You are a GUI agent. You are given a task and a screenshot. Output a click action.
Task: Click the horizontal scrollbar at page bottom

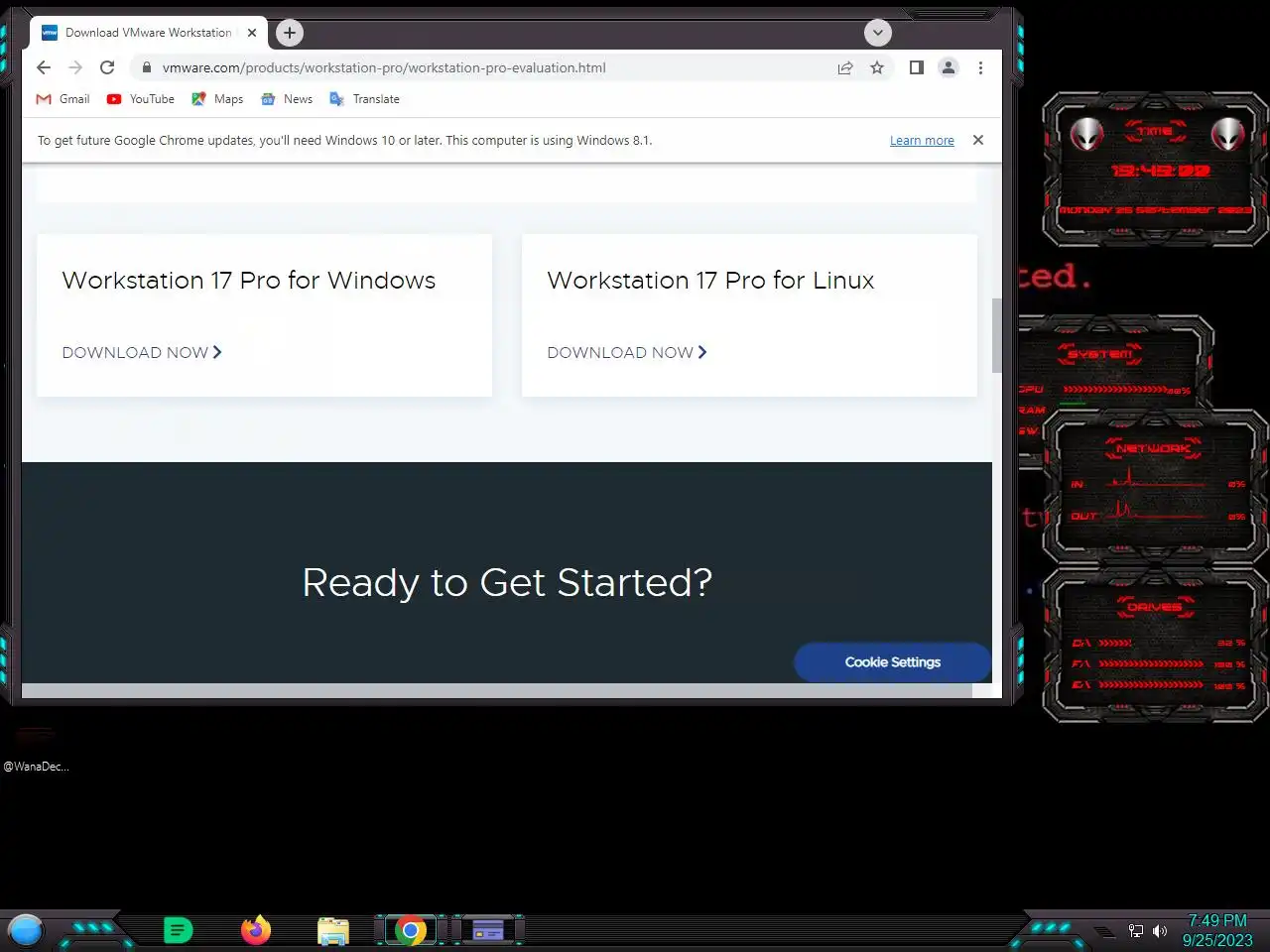(x=496, y=691)
